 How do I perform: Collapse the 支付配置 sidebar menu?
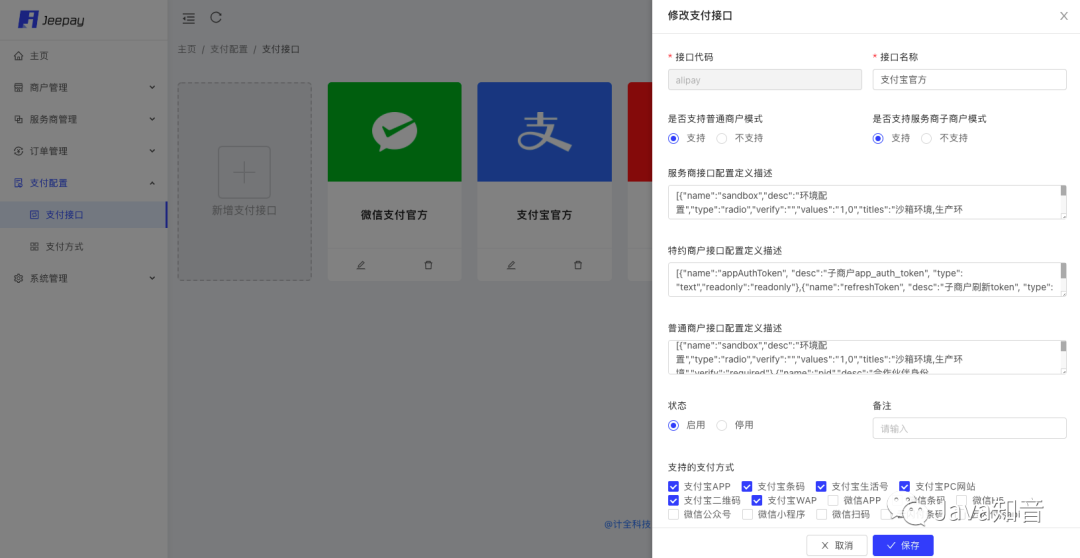[83, 183]
